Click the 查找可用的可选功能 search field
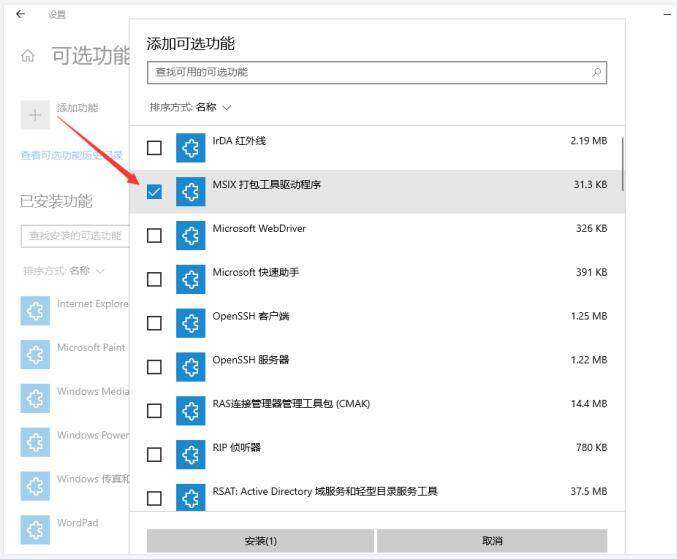Screen dimensions: 677x559 377,72
